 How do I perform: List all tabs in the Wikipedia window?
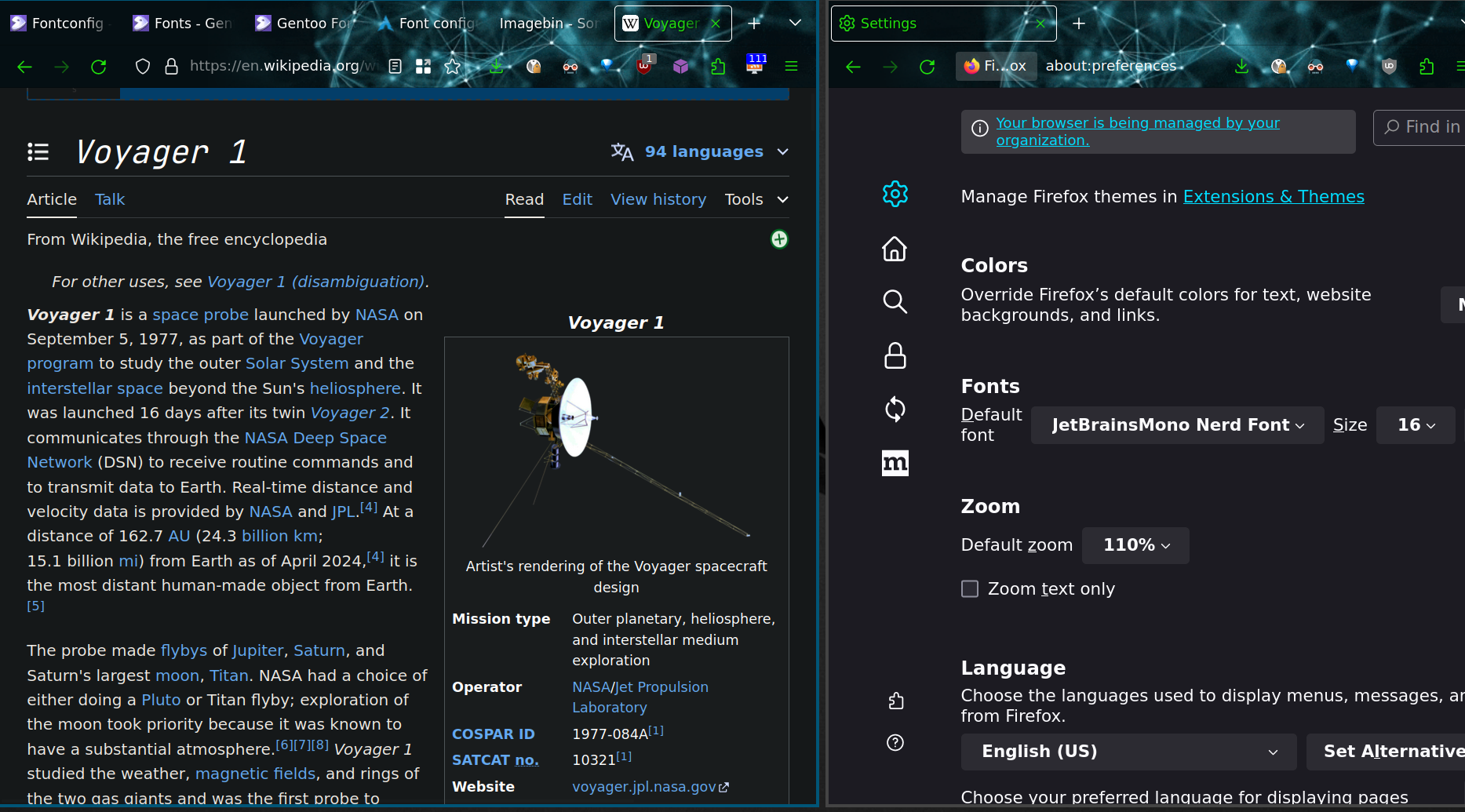[x=795, y=23]
